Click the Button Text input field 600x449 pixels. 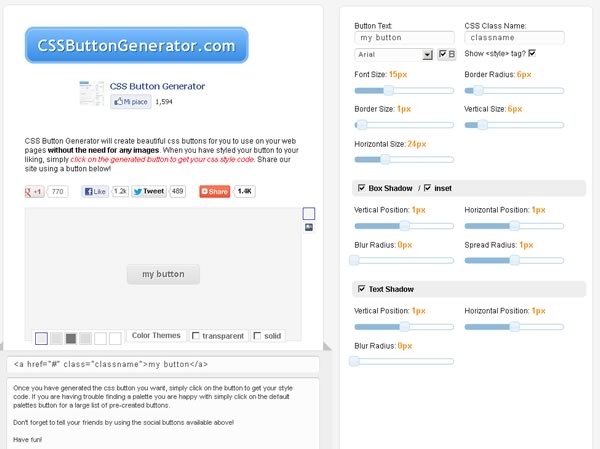(x=404, y=38)
